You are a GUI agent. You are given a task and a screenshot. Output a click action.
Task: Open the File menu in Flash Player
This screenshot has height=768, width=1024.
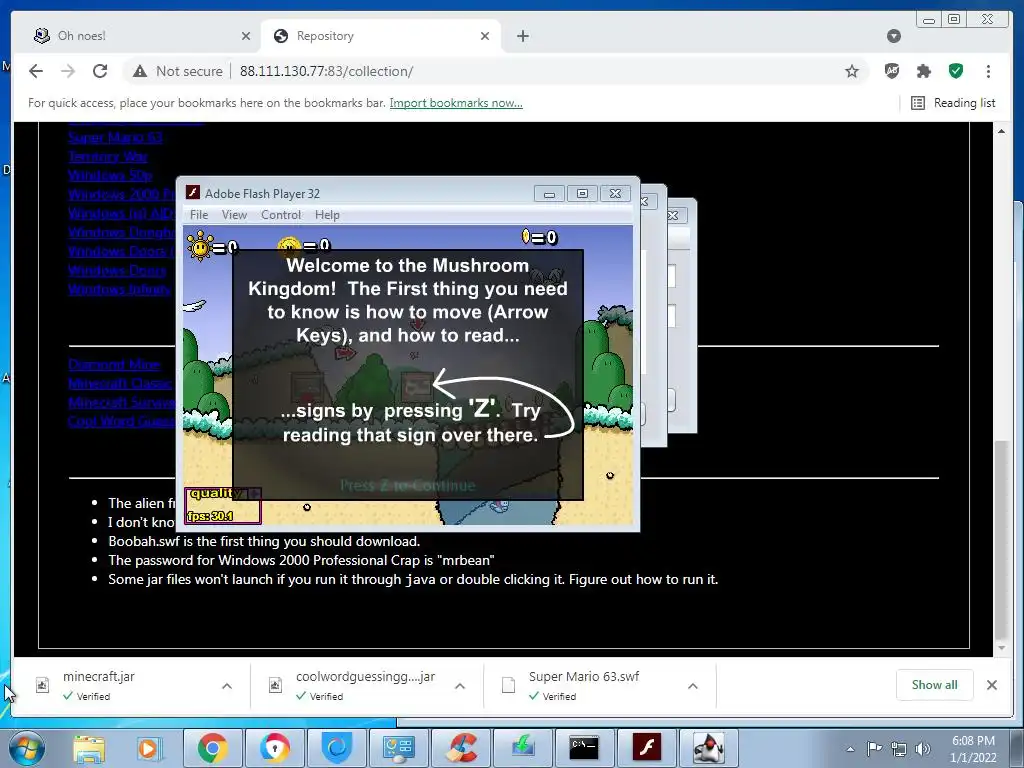pos(199,215)
